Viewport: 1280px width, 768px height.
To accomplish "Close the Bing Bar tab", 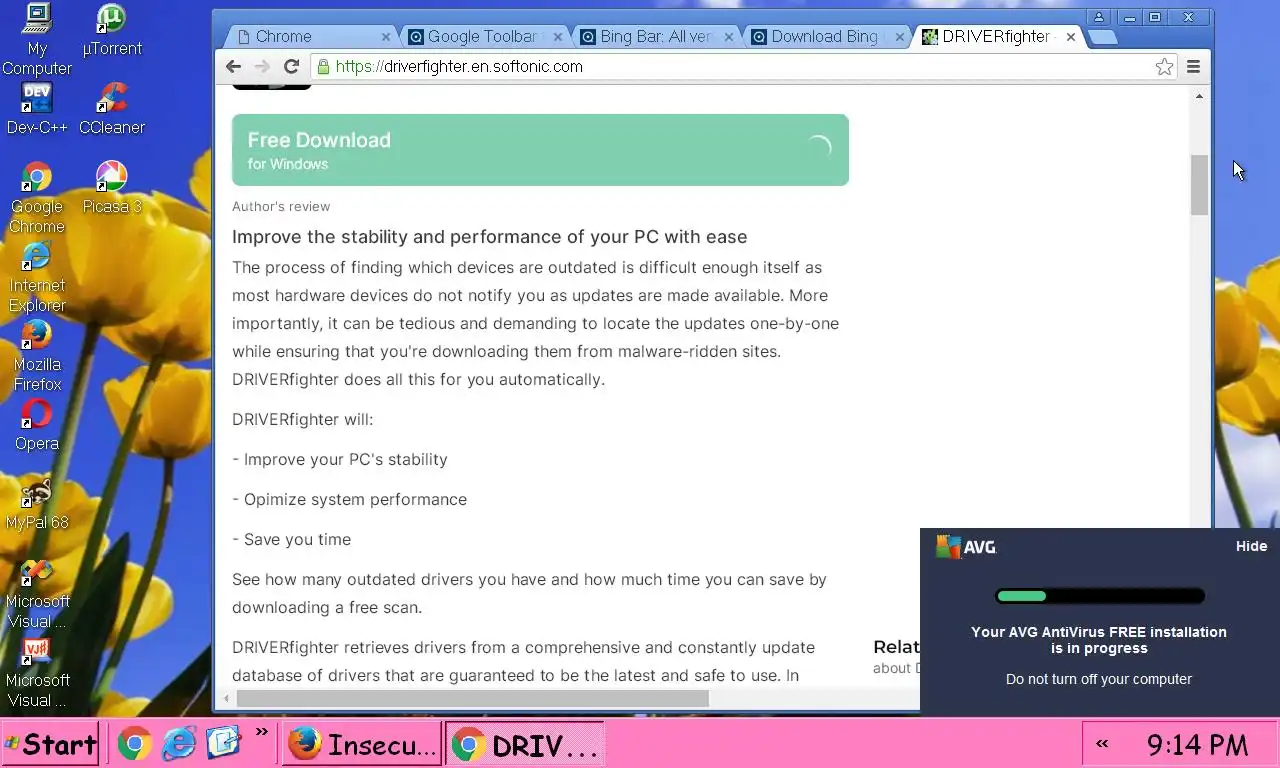I will pos(729,36).
